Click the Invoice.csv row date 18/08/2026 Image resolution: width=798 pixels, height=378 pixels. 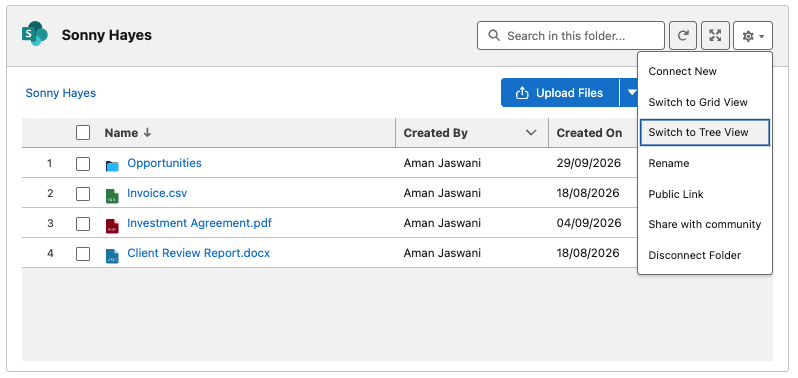click(588, 193)
